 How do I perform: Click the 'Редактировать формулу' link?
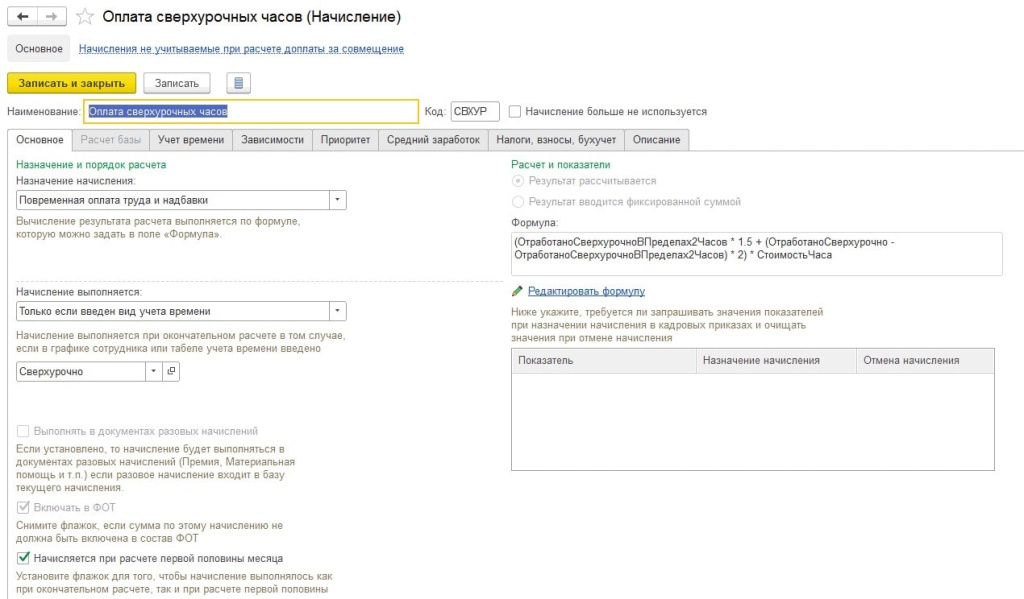click(x=586, y=291)
